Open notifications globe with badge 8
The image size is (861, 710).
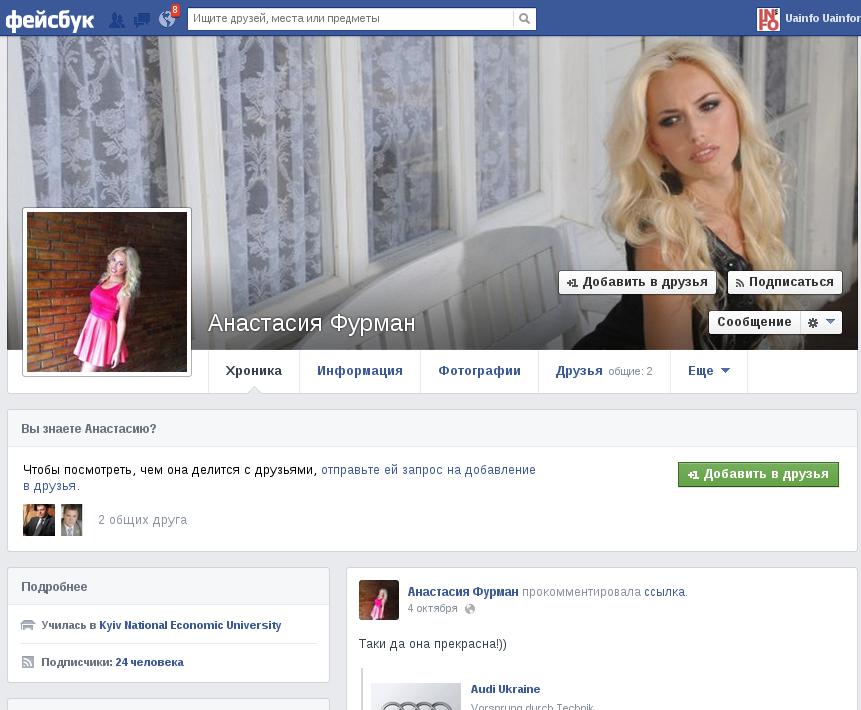click(167, 19)
